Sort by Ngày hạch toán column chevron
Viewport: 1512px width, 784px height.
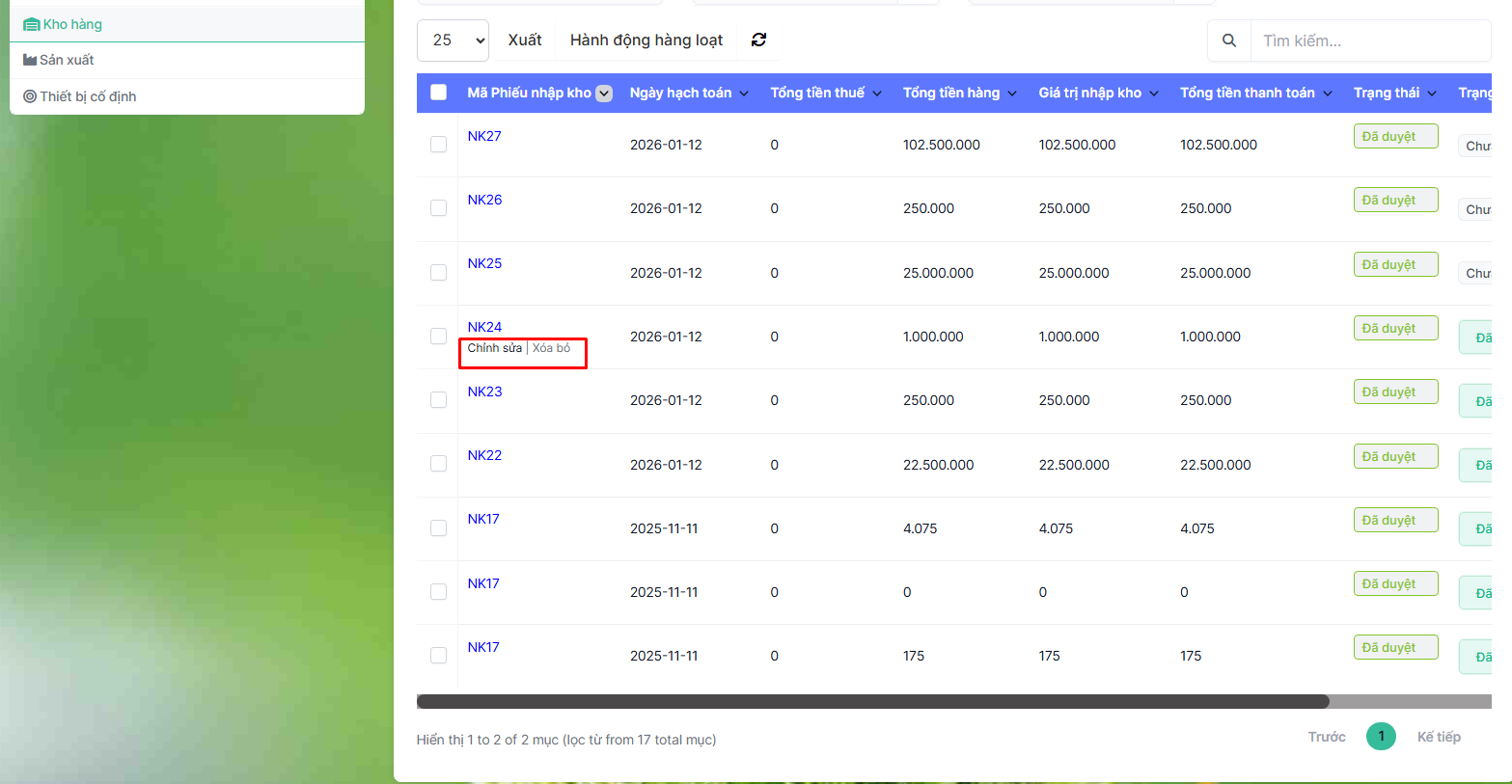coord(744,94)
